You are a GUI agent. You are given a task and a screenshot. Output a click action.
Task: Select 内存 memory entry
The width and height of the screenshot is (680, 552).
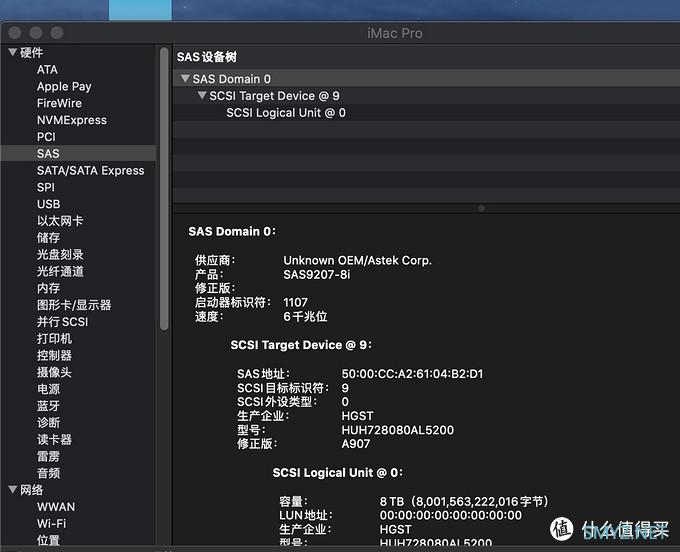[49, 288]
